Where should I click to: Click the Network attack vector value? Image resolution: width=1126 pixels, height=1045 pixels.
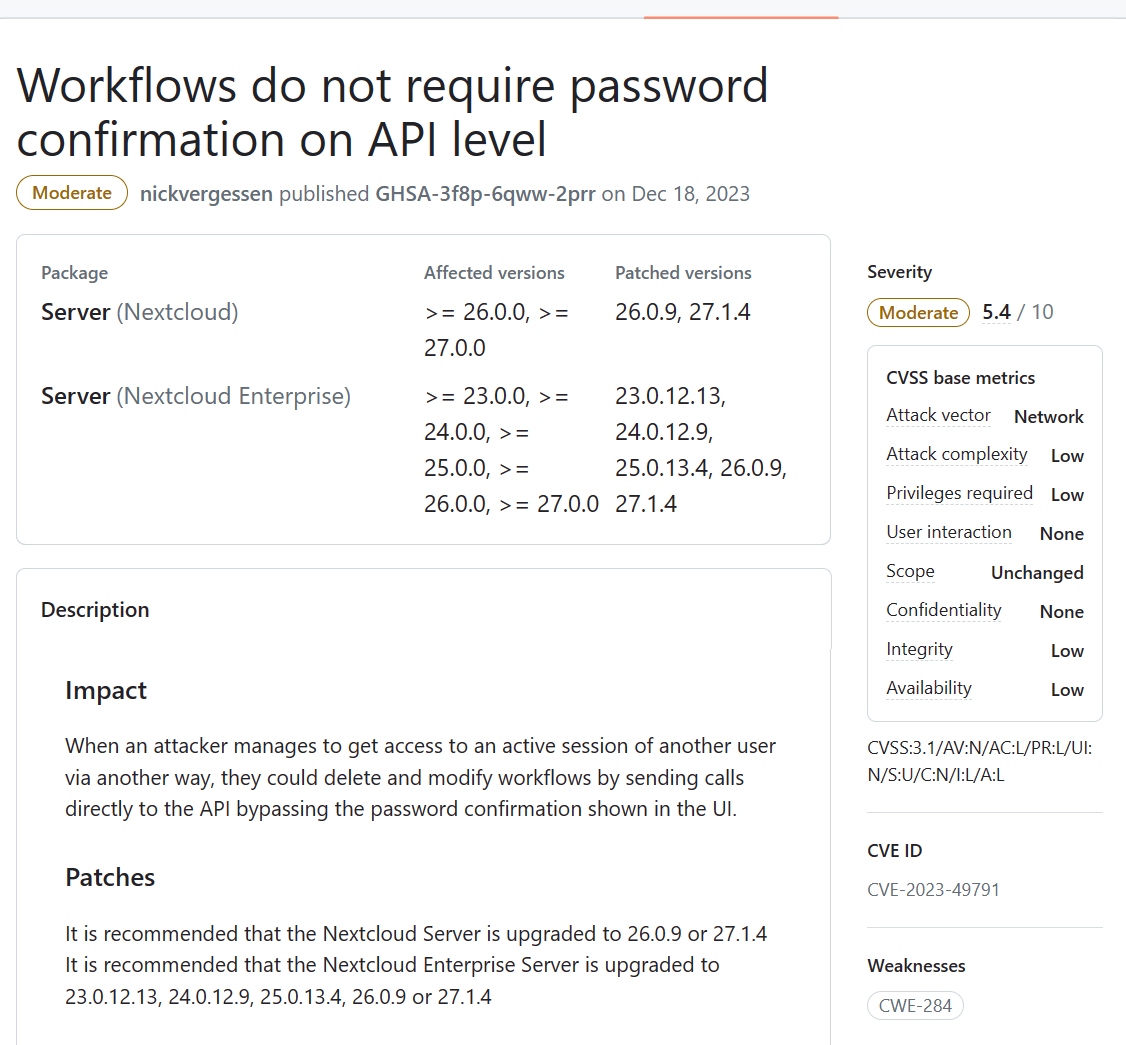tap(1048, 417)
